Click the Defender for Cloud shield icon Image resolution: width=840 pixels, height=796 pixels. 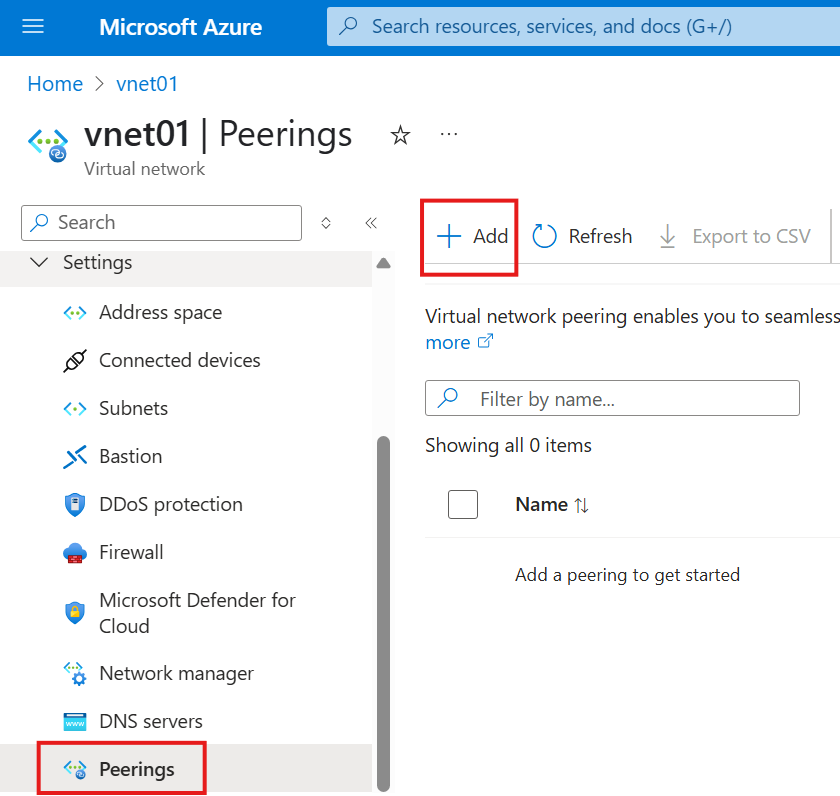pyautogui.click(x=75, y=613)
